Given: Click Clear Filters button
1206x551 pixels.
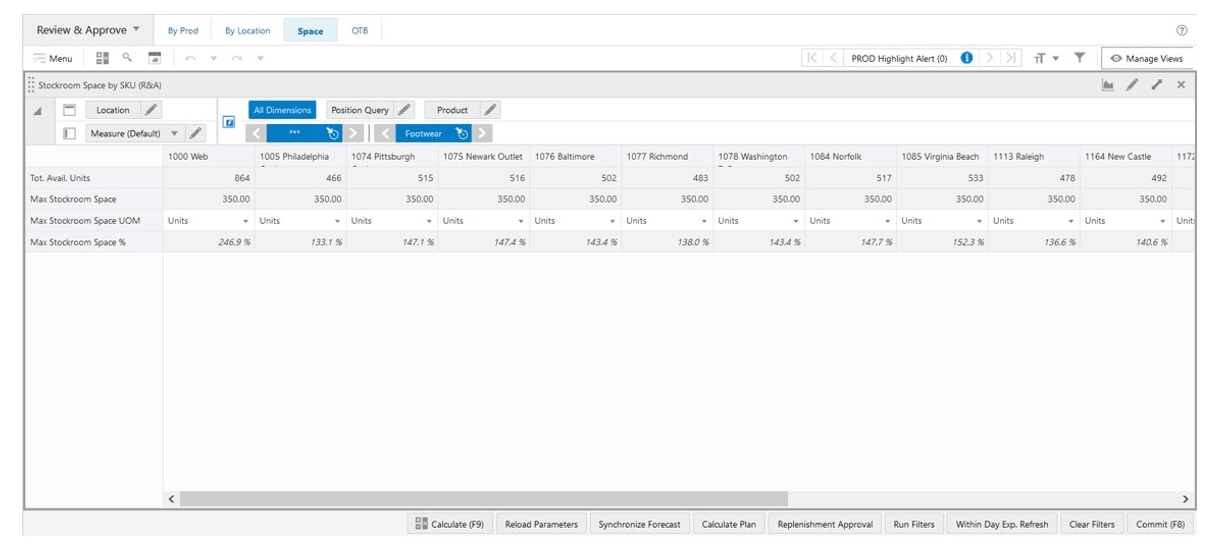Looking at the screenshot, I should [x=1092, y=524].
